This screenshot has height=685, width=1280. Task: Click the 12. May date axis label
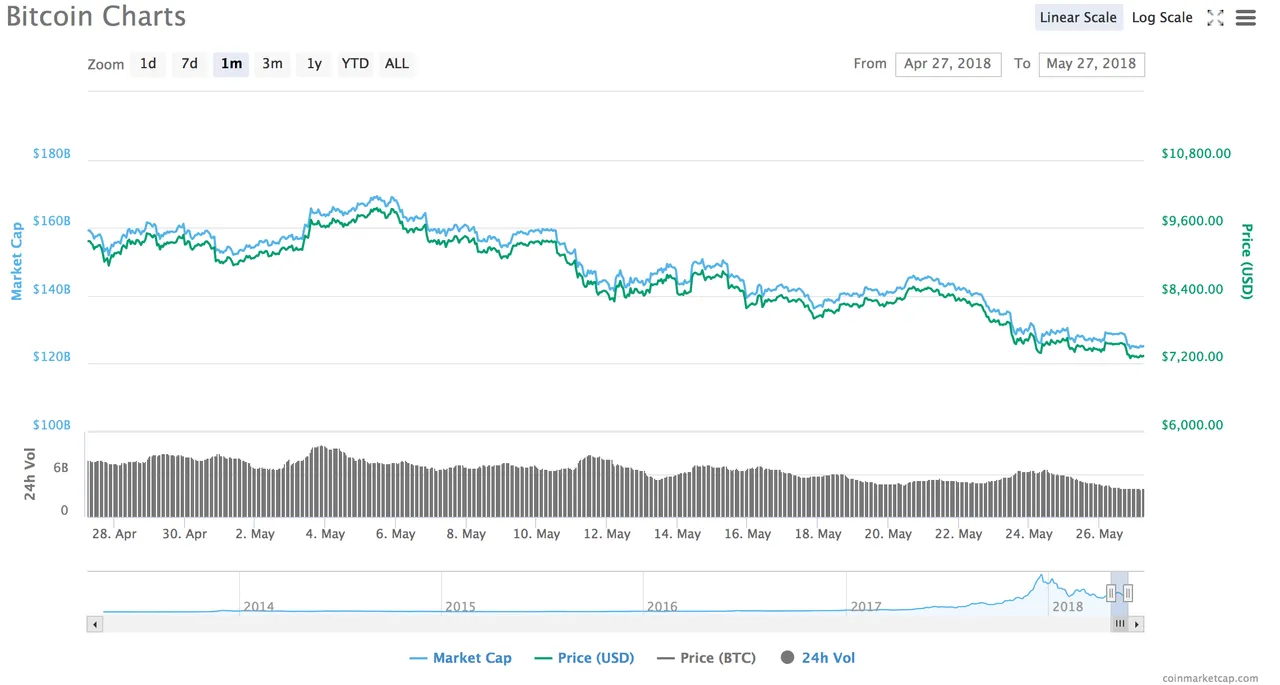coord(607,534)
